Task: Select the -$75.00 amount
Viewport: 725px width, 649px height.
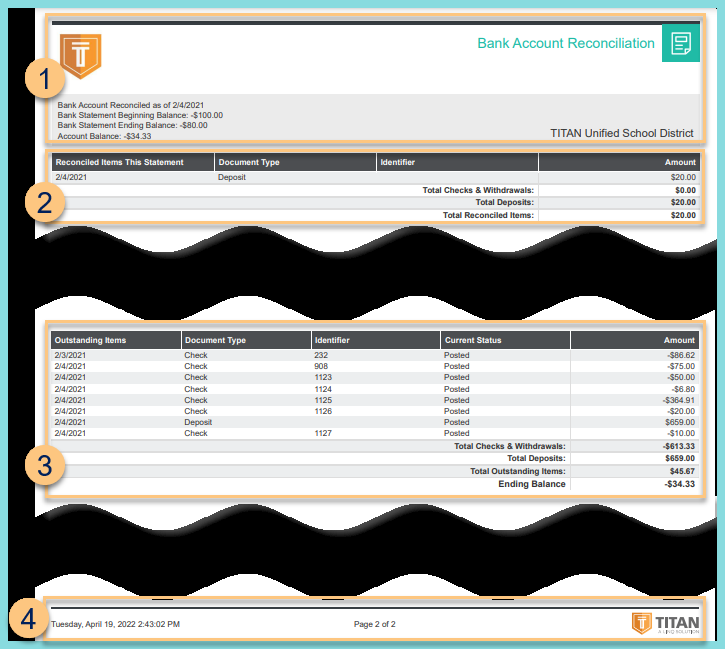Action: [x=681, y=366]
